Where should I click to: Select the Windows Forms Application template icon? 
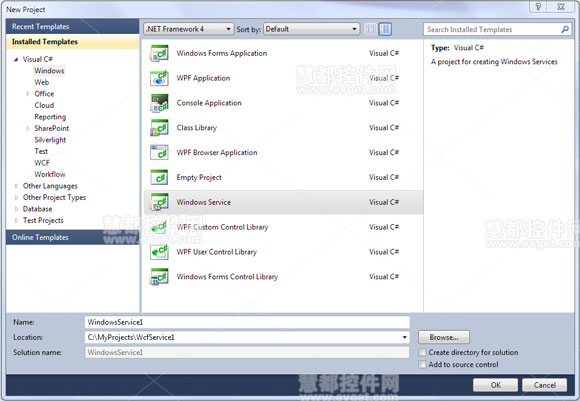pyautogui.click(x=159, y=53)
